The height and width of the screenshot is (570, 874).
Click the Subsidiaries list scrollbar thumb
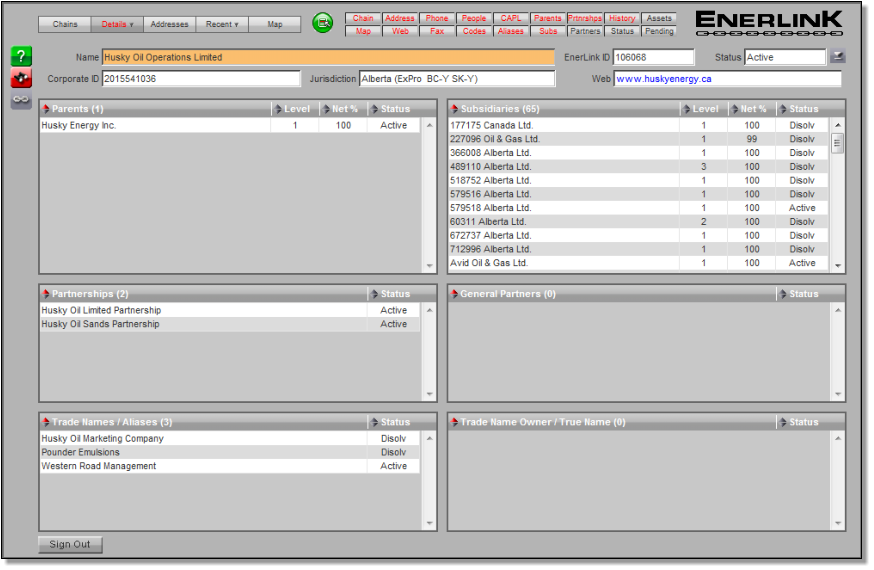click(837, 143)
